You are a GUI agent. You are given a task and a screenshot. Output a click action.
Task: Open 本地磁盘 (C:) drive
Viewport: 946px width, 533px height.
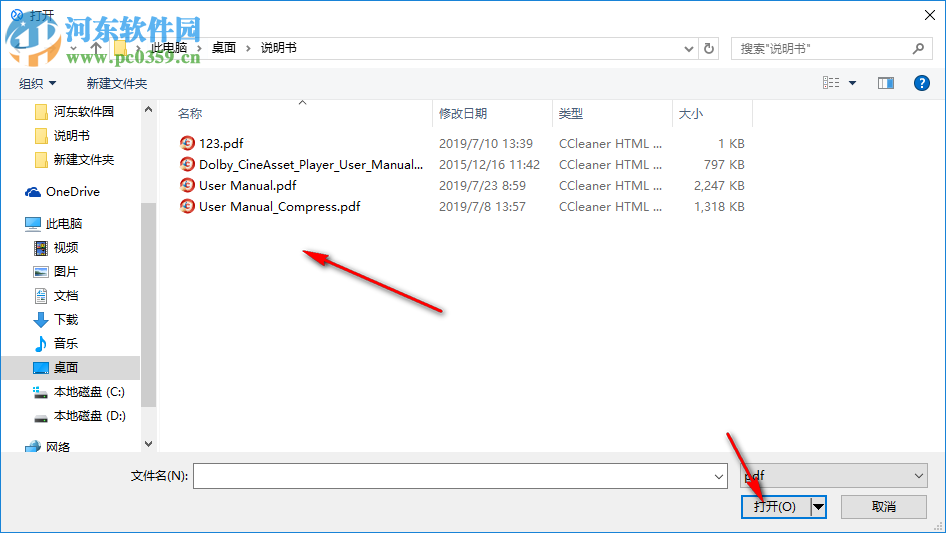coord(89,392)
